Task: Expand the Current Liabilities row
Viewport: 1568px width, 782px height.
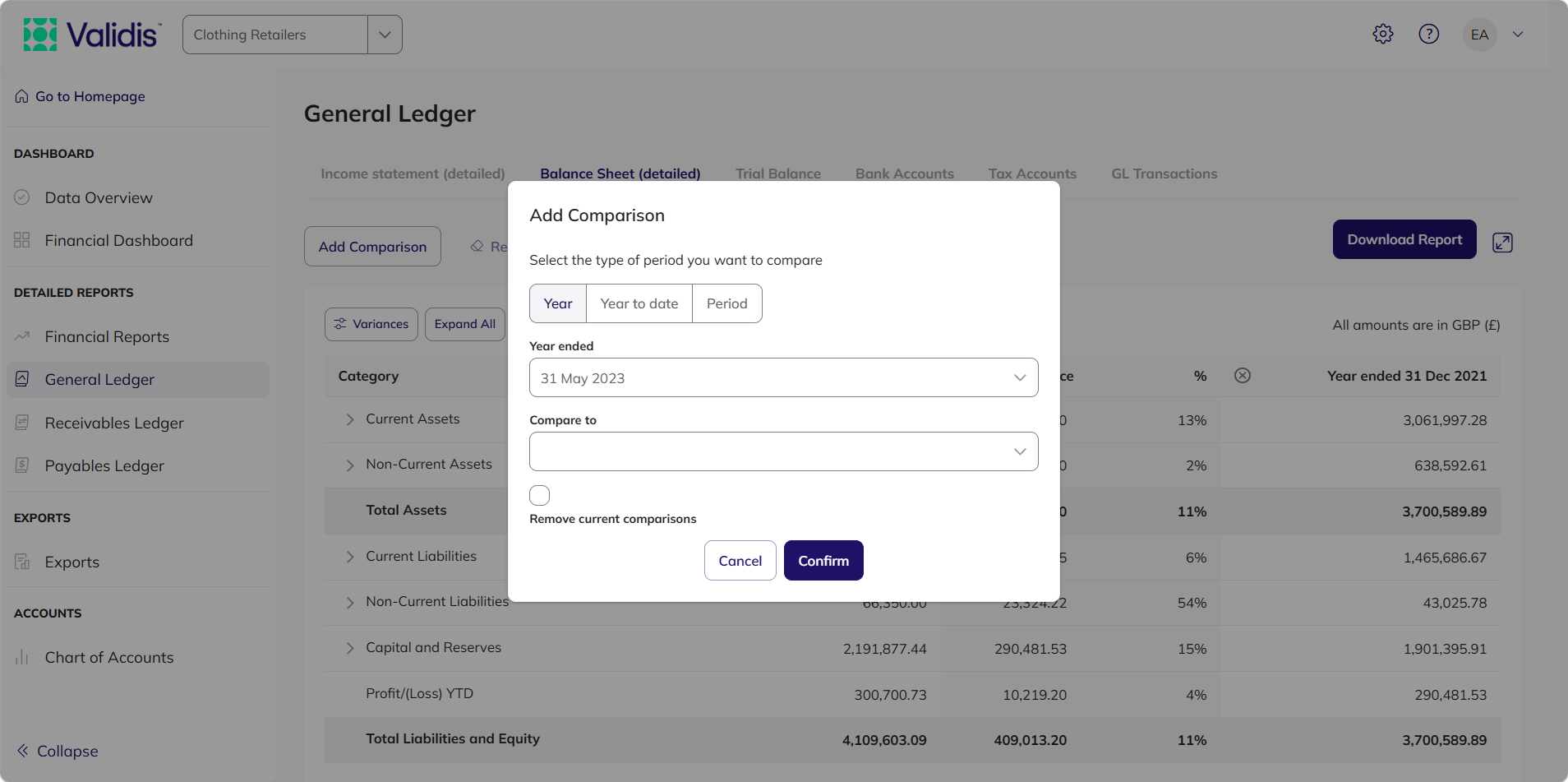Action: (x=350, y=557)
